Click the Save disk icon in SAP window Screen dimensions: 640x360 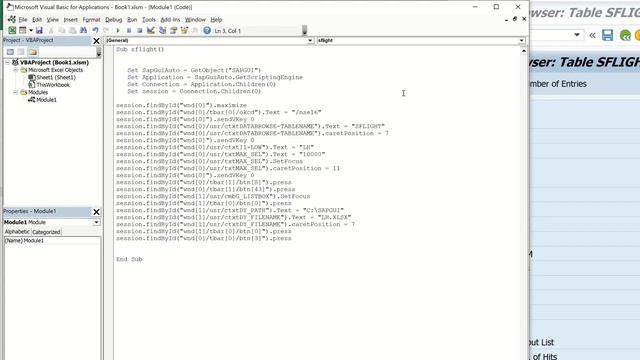point(607,35)
